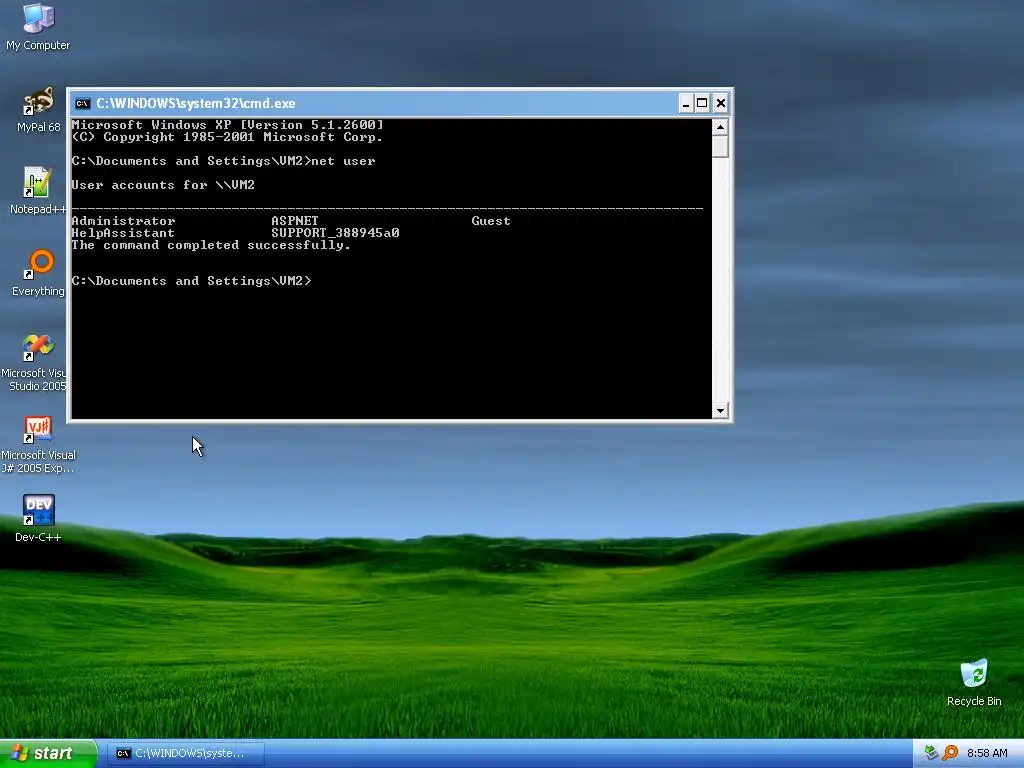1024x768 pixels.
Task: Click the 8:58 AM taskbar clock
Action: point(987,753)
